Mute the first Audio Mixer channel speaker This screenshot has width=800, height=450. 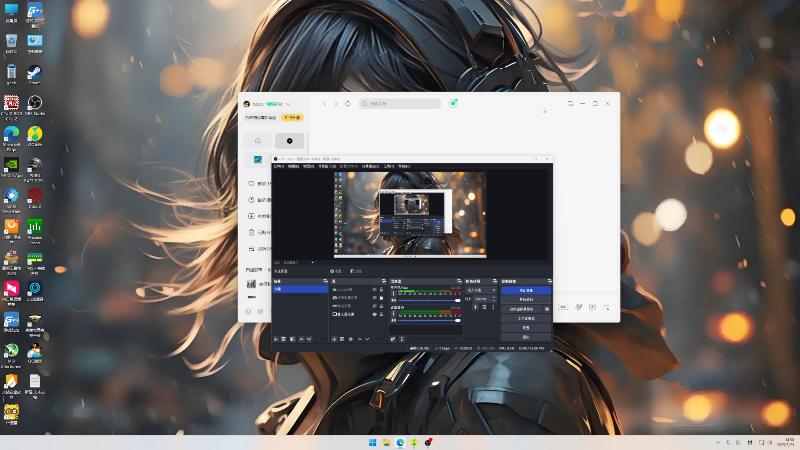393,300
